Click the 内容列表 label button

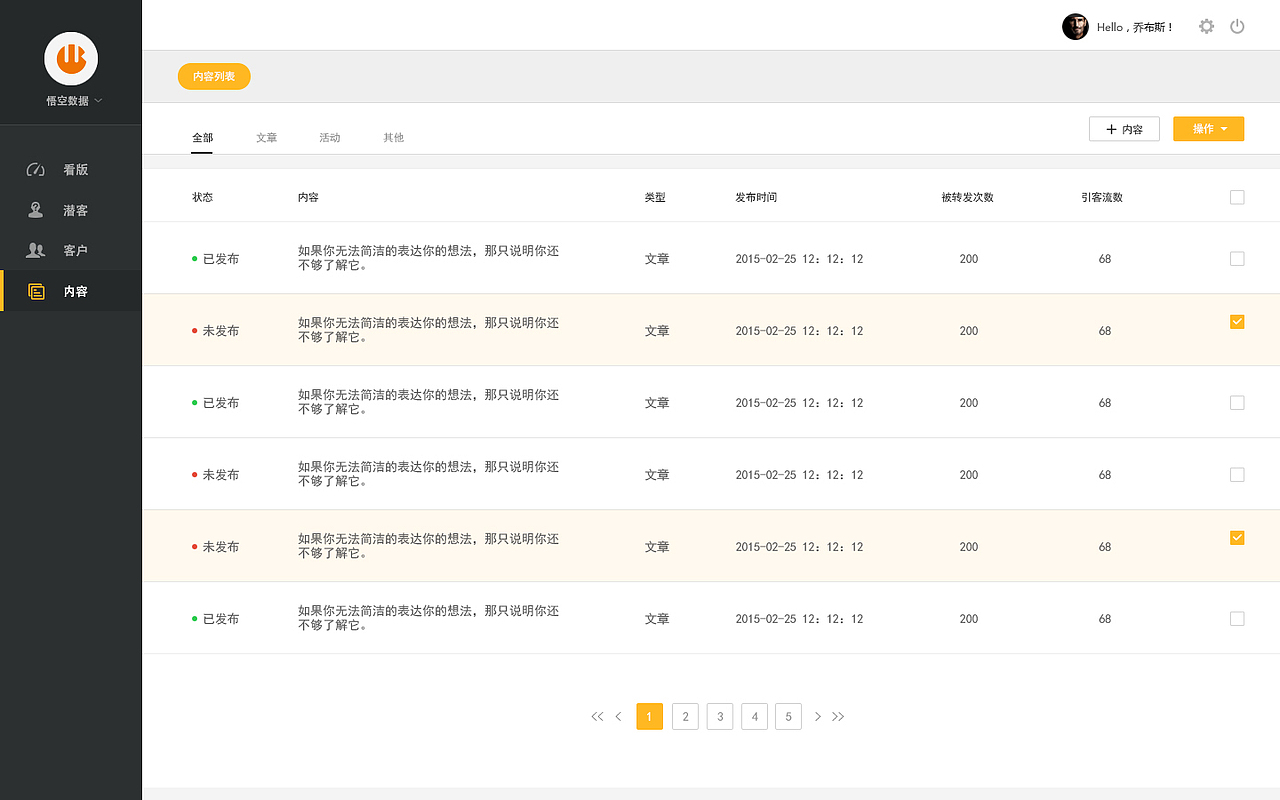[214, 76]
